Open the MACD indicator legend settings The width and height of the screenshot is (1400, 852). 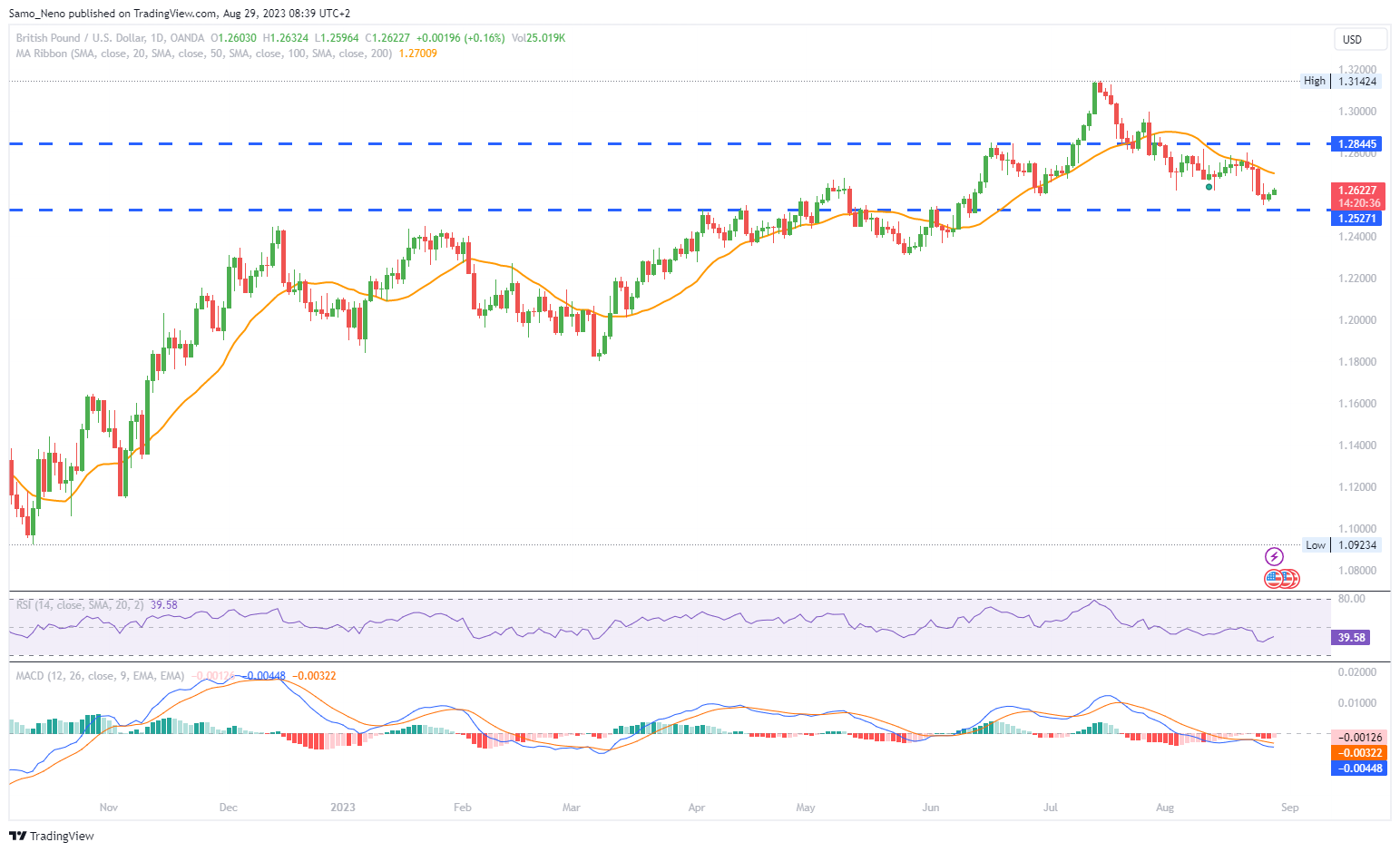point(100,676)
